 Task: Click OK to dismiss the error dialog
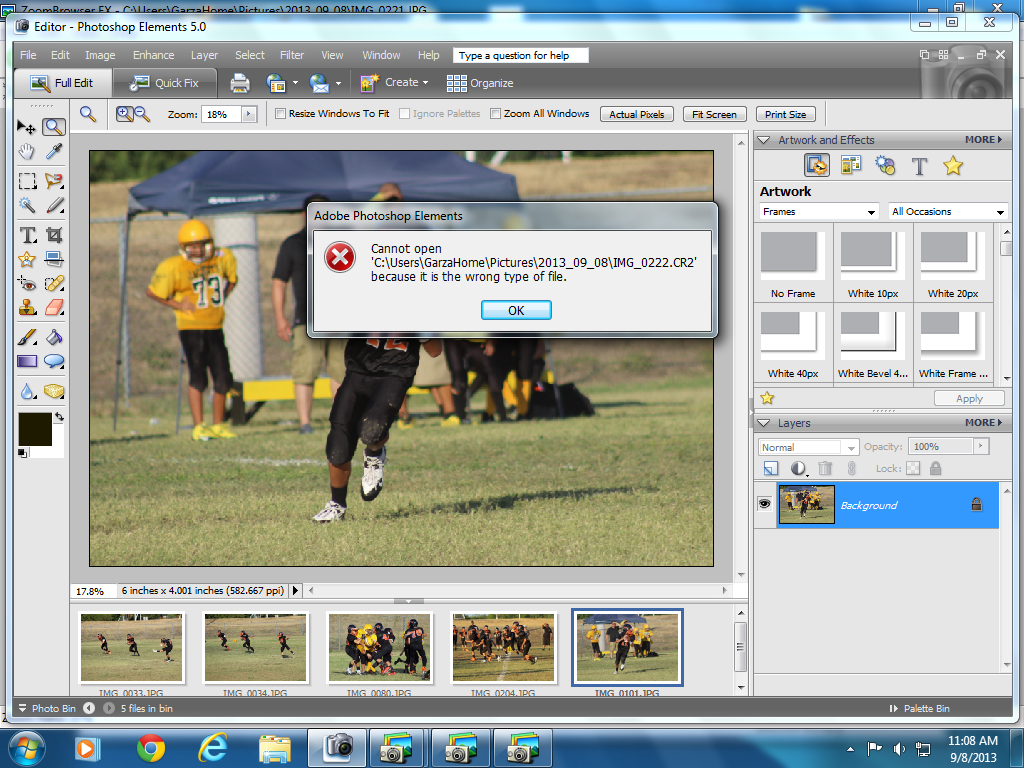pyautogui.click(x=516, y=310)
